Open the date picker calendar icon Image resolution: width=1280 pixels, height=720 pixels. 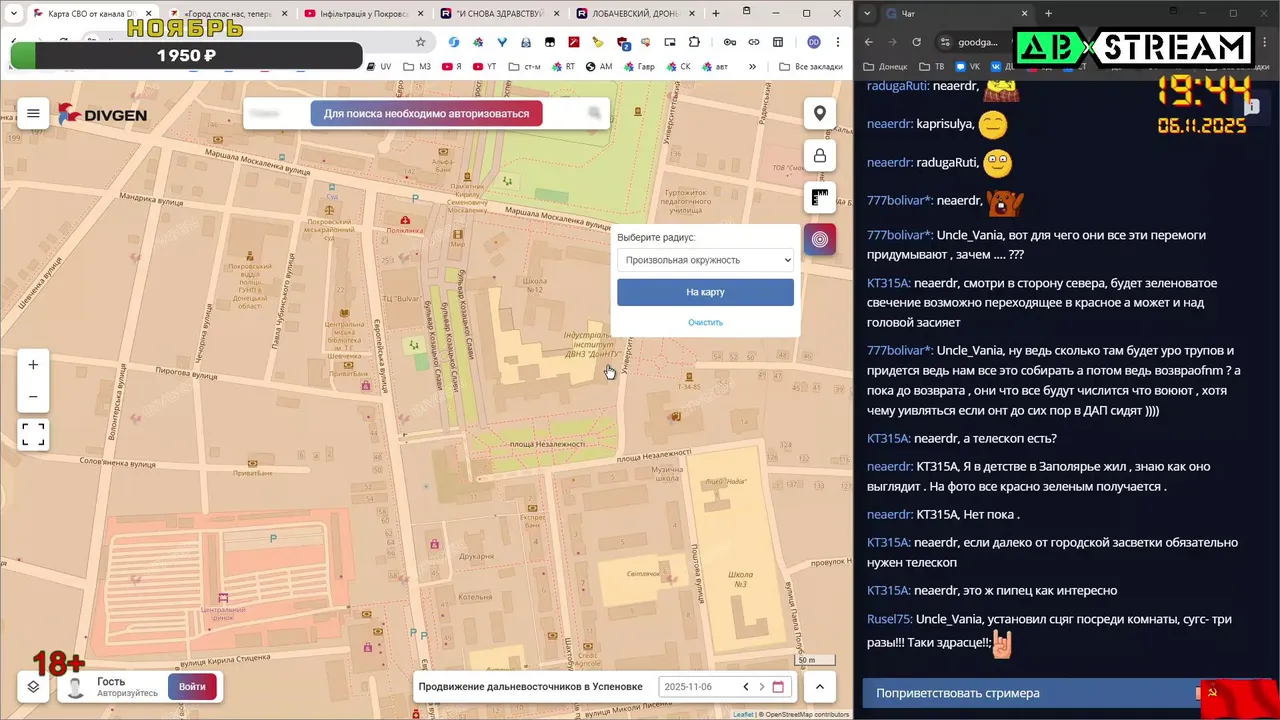tap(778, 686)
